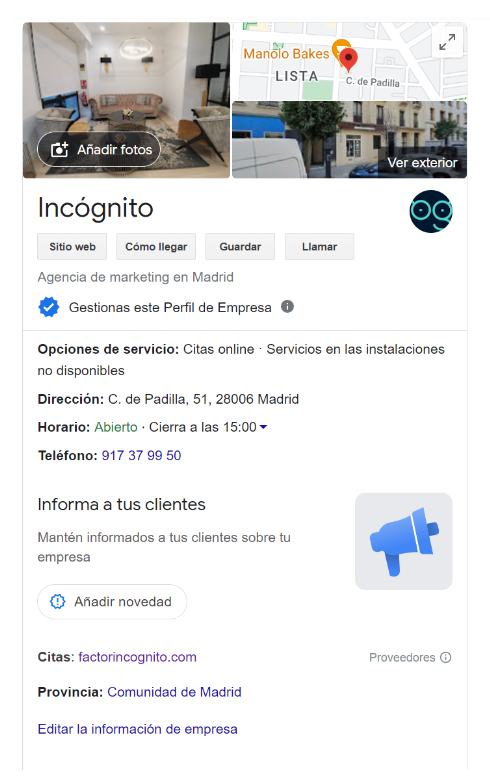
Task: Open the Ver exterior street view thumbnail
Action: (x=349, y=140)
